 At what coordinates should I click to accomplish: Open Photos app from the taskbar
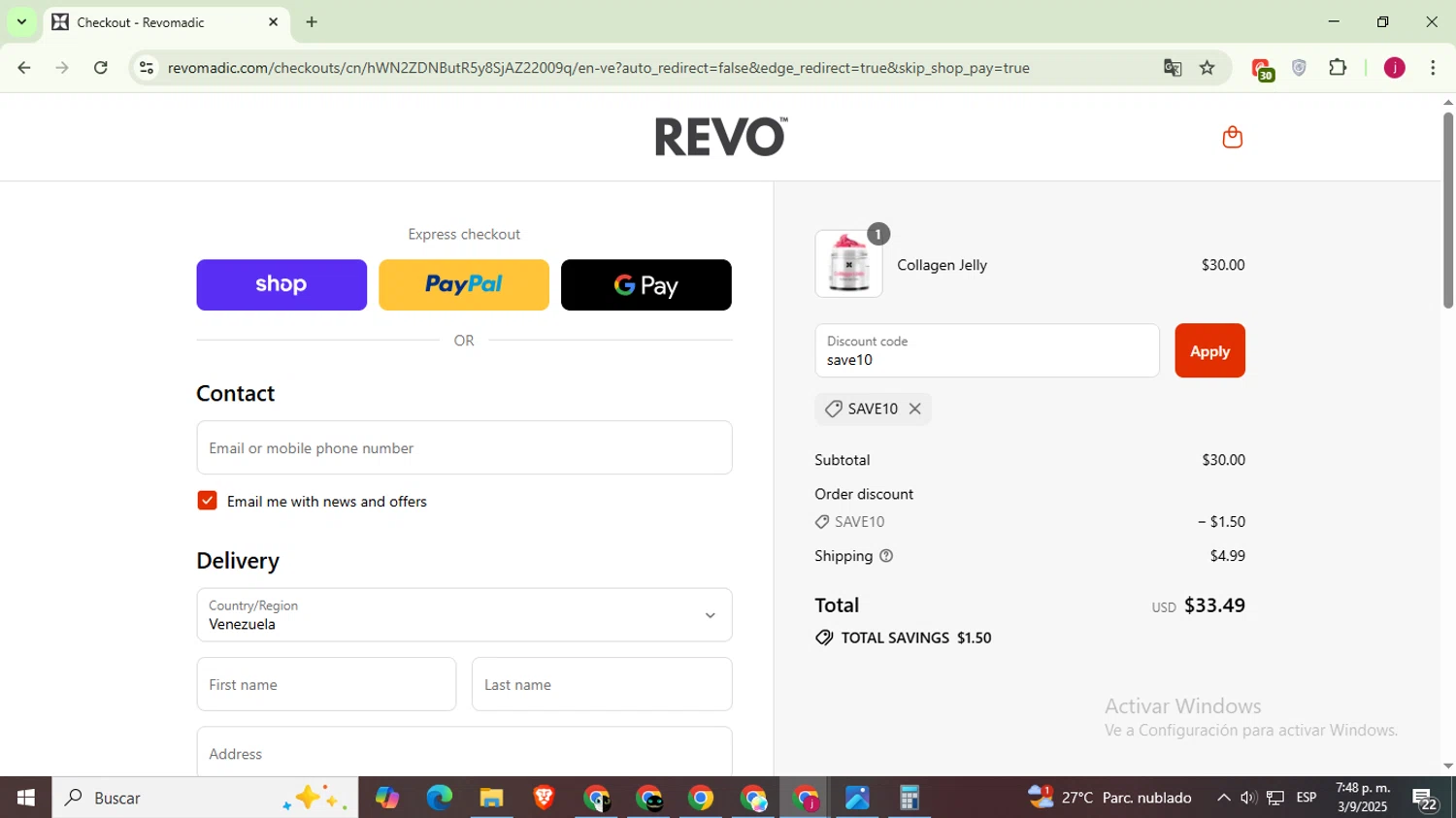coord(857,798)
